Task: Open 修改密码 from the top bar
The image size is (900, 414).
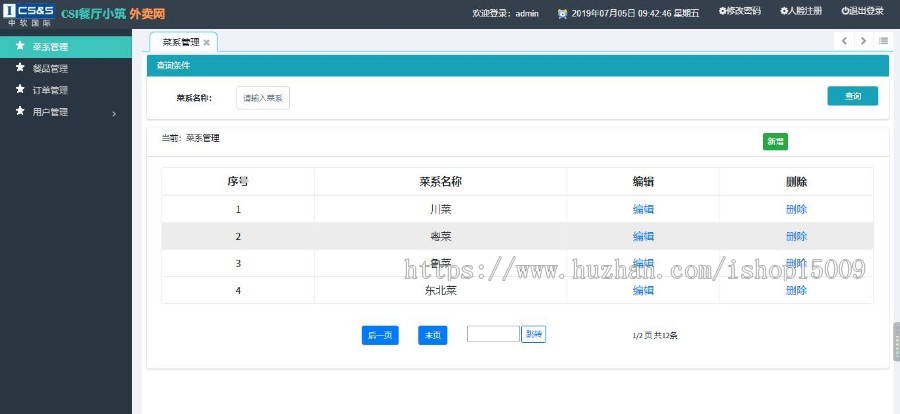Action: click(739, 12)
